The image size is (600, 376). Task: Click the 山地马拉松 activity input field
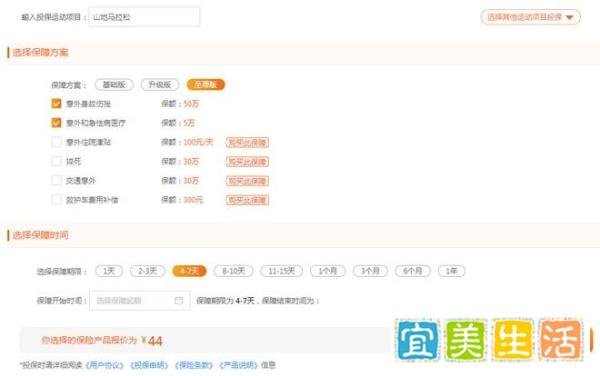coord(144,17)
